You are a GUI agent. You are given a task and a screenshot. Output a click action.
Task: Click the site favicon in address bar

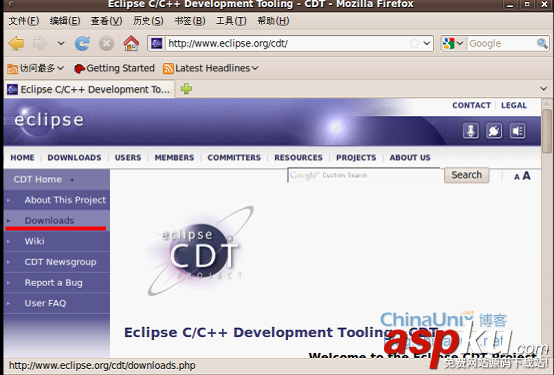point(157,43)
